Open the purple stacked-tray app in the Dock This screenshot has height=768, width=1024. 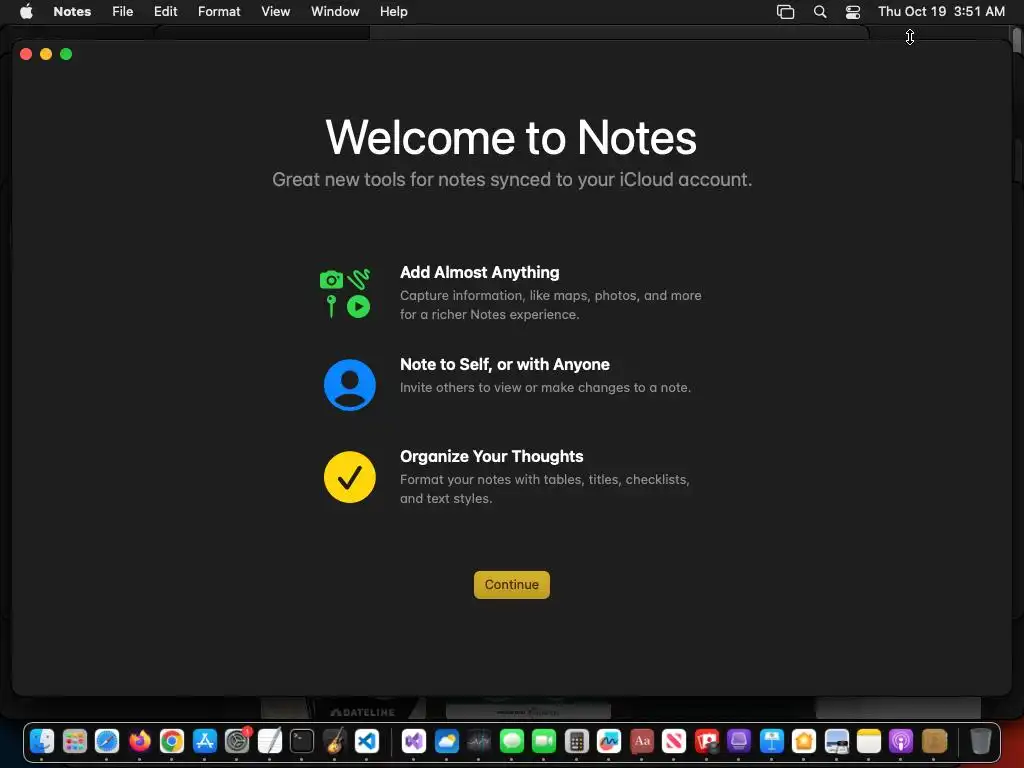(739, 741)
